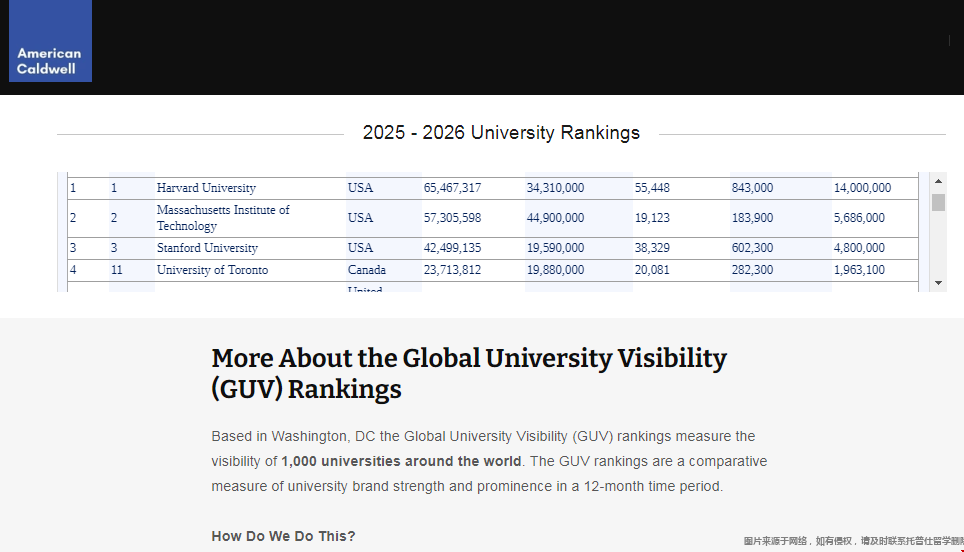Click the 'How Do We Do This?' subheading

[283, 536]
